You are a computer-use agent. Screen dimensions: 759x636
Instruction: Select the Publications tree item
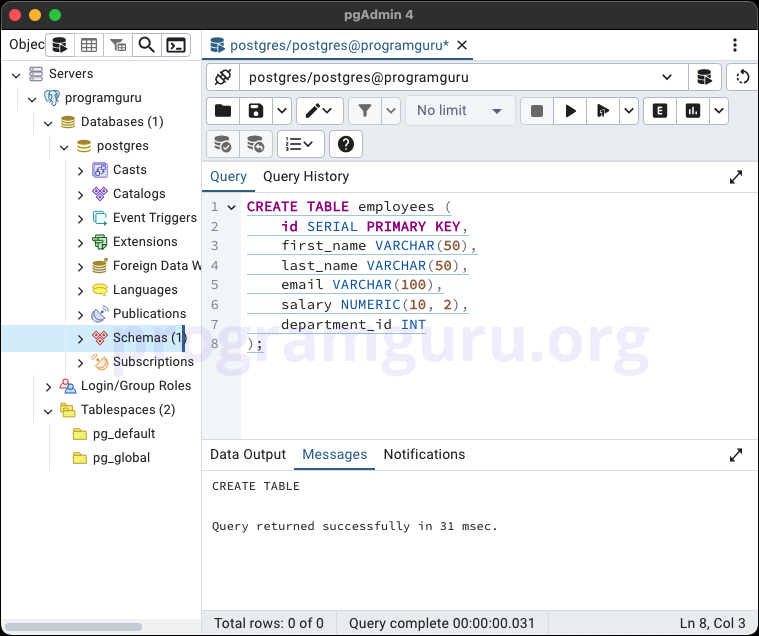[149, 314]
